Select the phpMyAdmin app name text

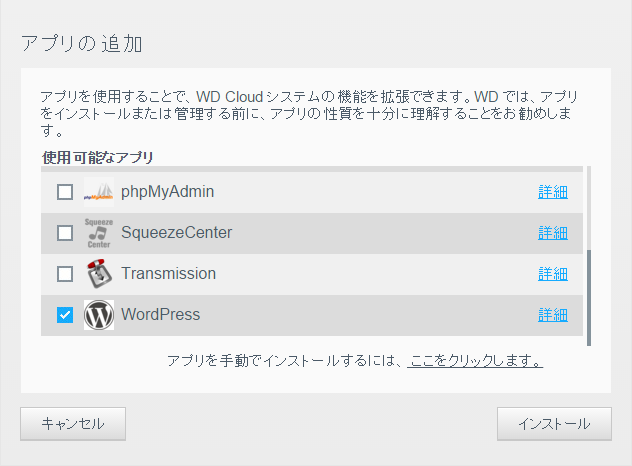tap(167, 191)
